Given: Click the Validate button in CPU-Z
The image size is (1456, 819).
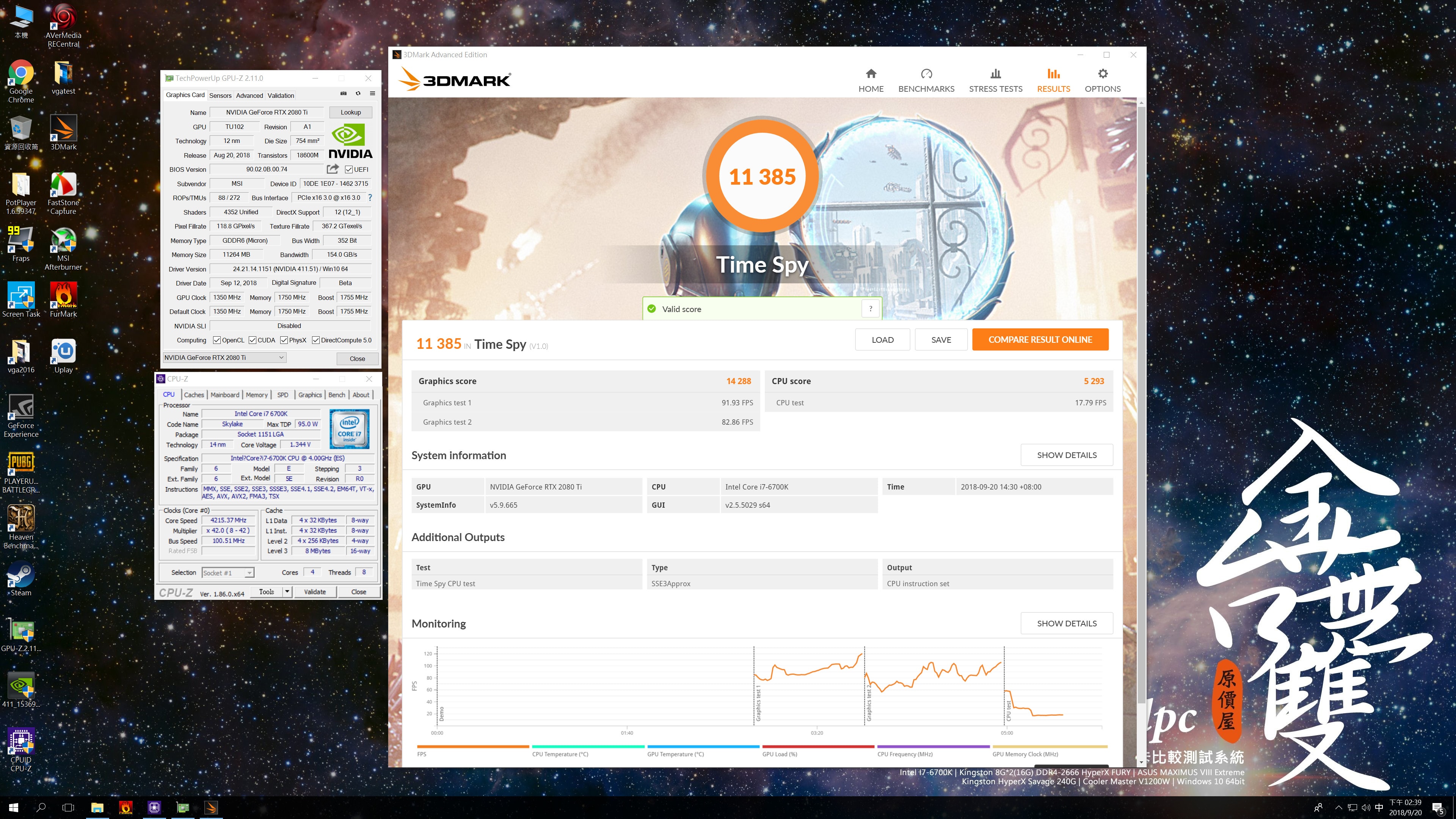Looking at the screenshot, I should click(x=315, y=592).
